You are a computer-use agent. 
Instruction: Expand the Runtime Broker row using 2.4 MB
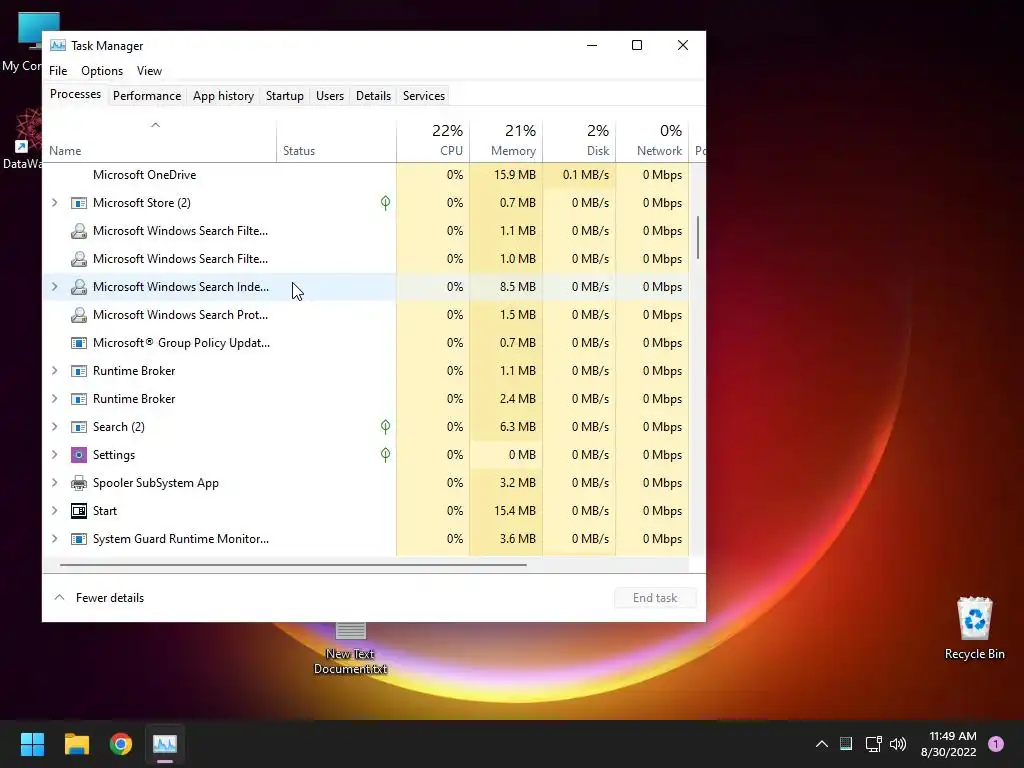pyautogui.click(x=55, y=399)
